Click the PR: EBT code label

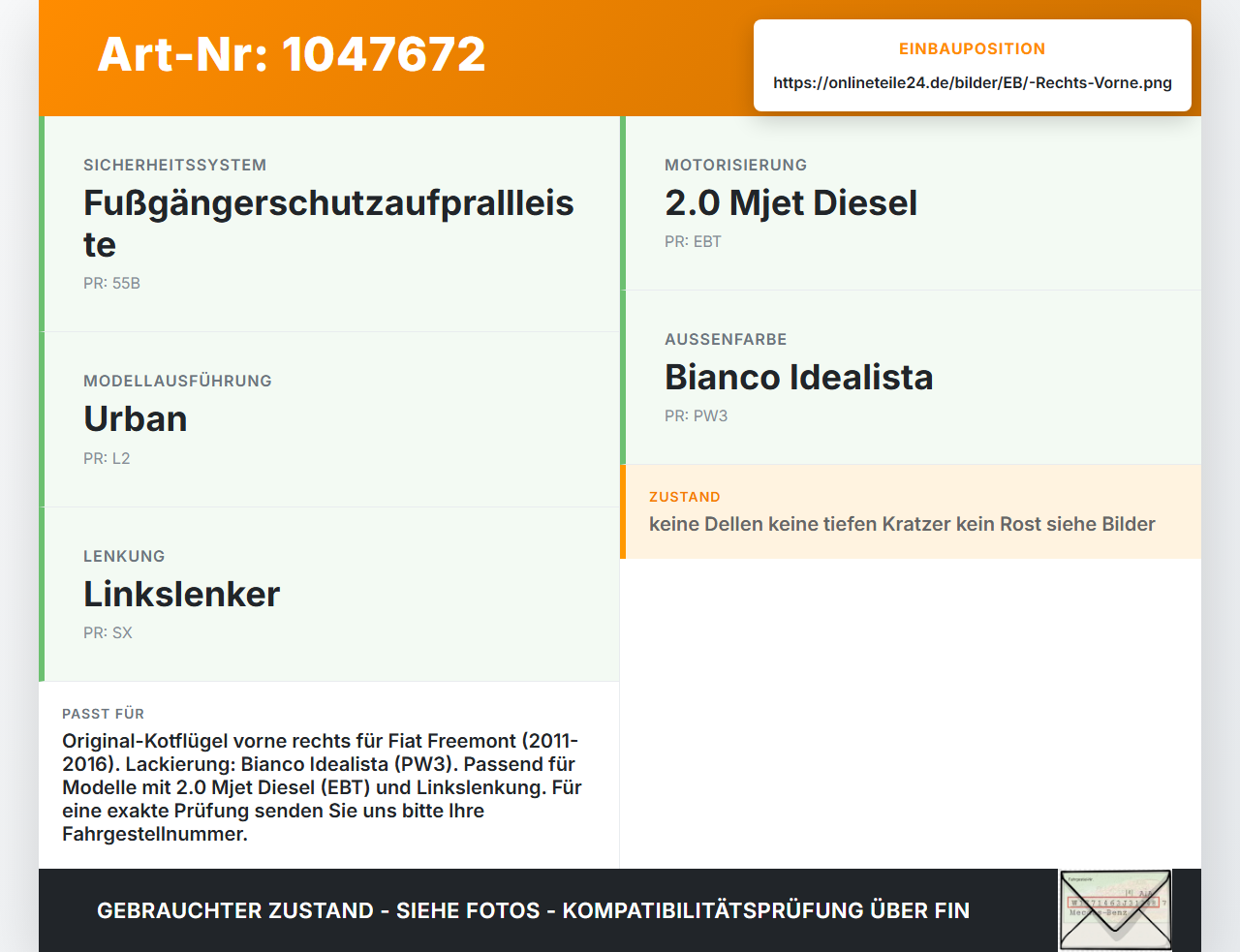(693, 241)
